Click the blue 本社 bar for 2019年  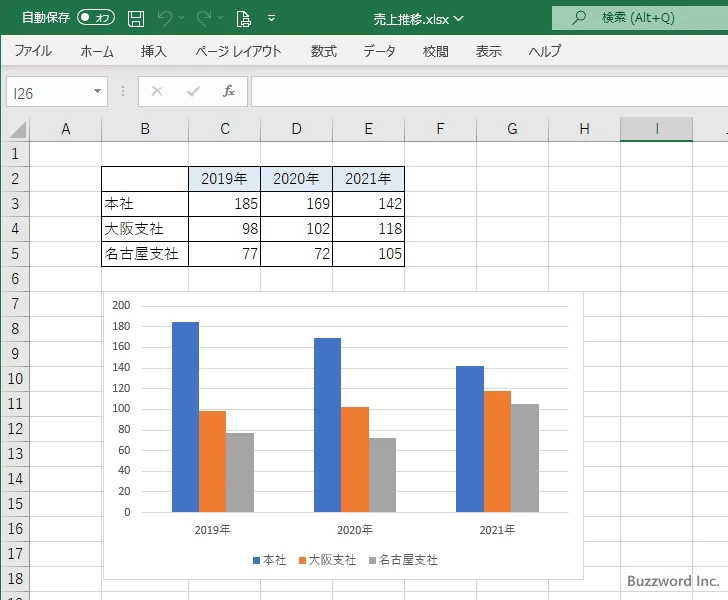(185, 417)
